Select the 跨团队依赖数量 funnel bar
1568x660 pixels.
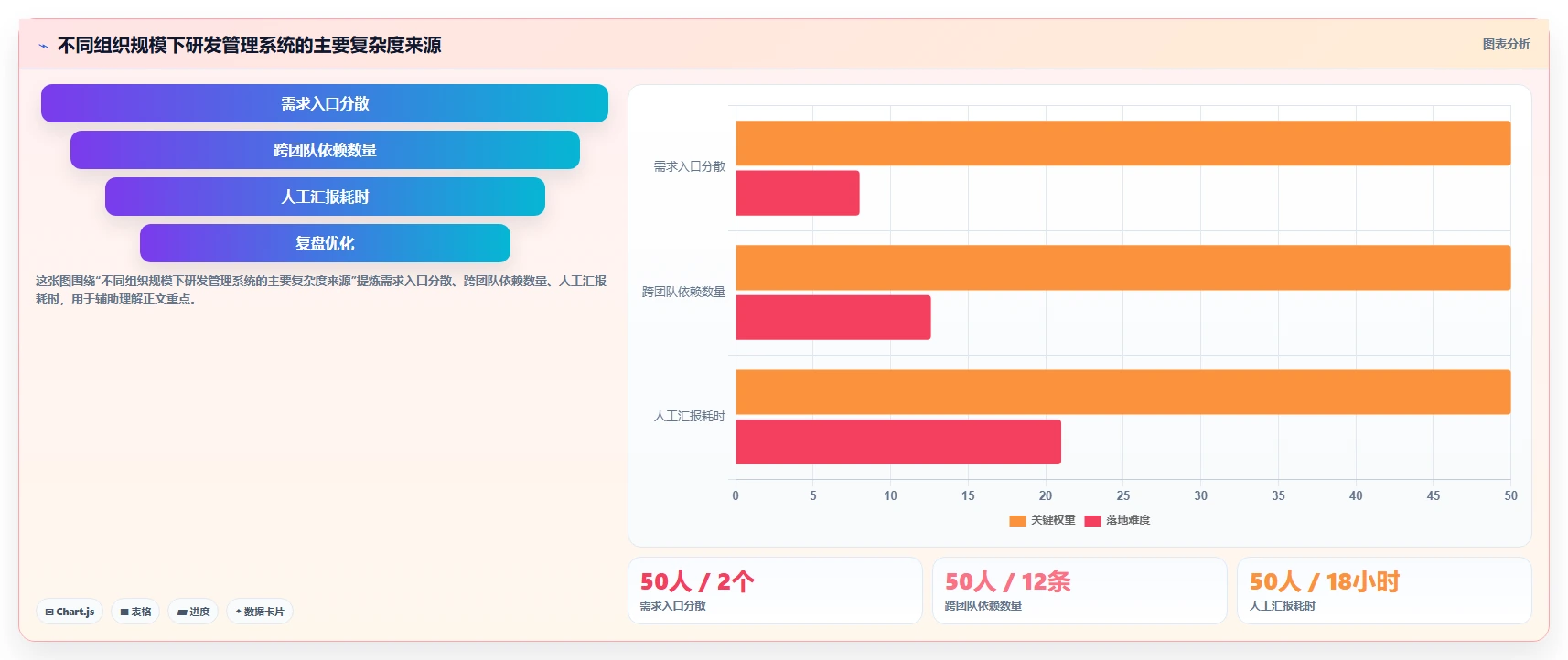[325, 150]
